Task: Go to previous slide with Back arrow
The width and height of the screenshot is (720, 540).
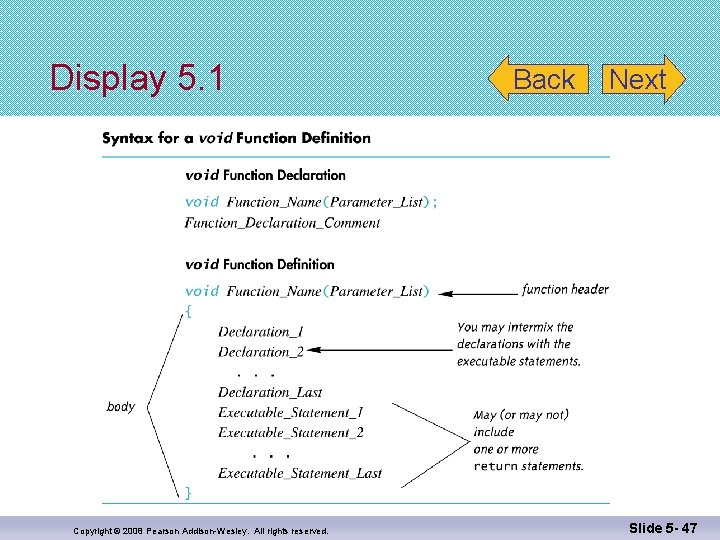Action: [x=539, y=79]
